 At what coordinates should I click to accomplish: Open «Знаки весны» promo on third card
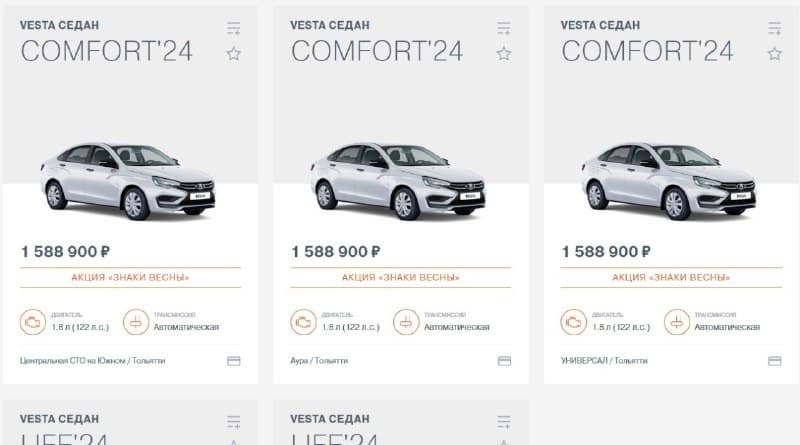click(x=671, y=278)
